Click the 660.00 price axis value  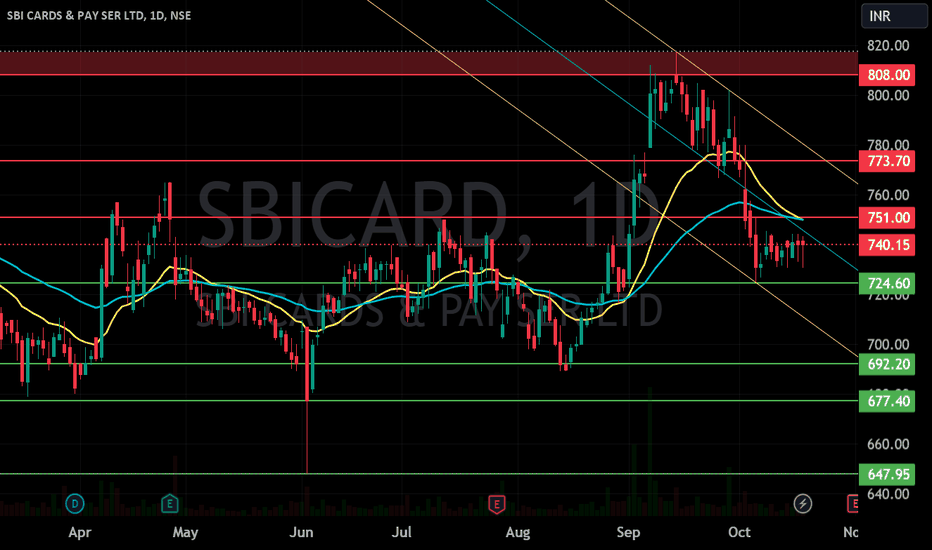(888, 444)
